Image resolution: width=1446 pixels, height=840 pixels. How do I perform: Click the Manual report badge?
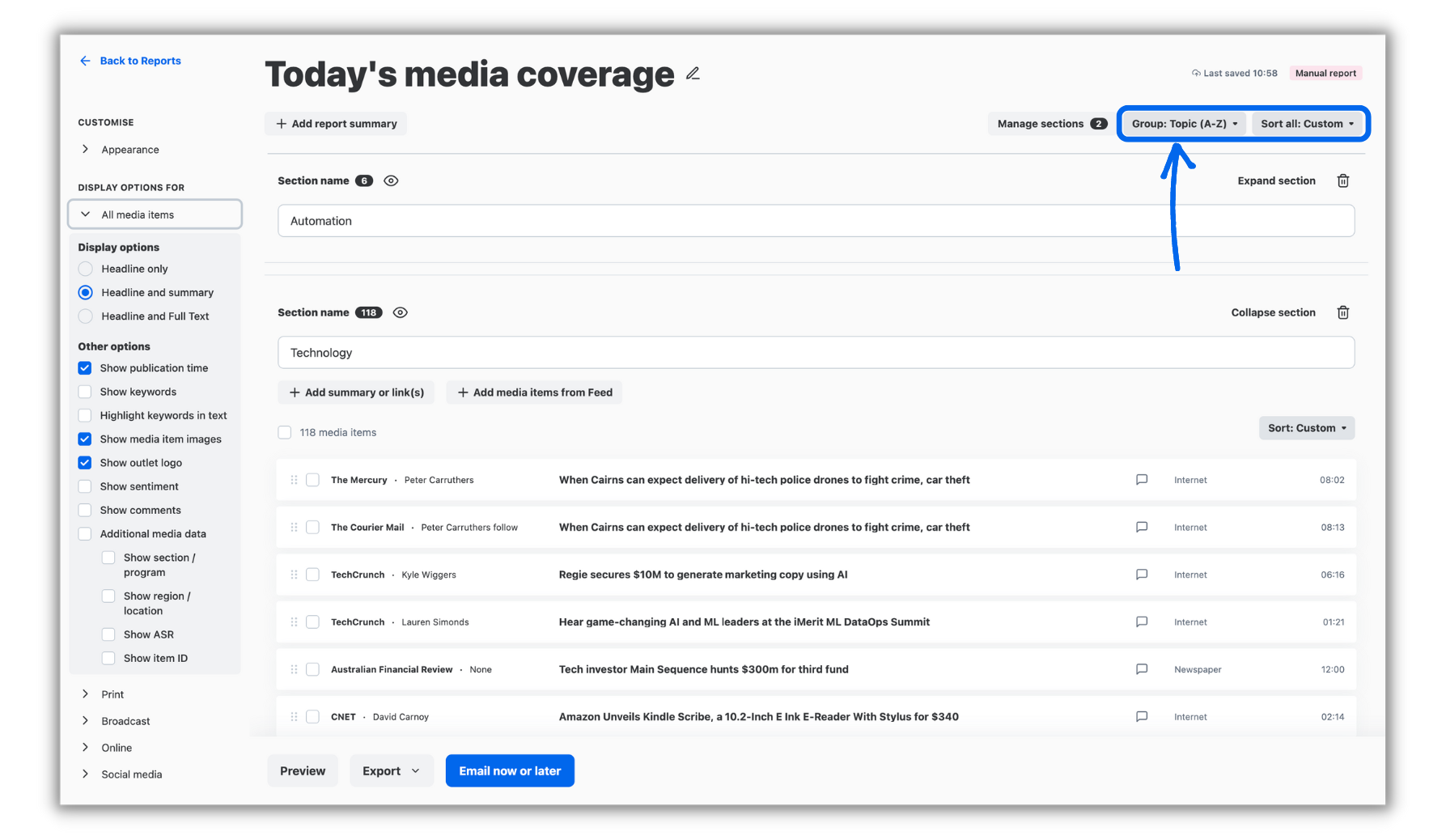1325,73
